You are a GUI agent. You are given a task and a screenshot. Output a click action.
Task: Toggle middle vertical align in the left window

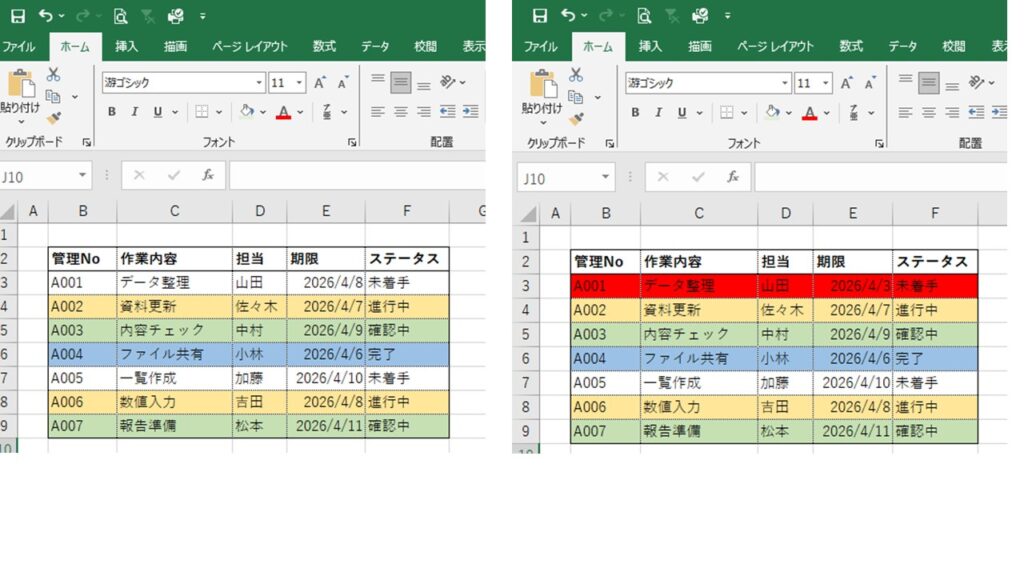click(401, 83)
